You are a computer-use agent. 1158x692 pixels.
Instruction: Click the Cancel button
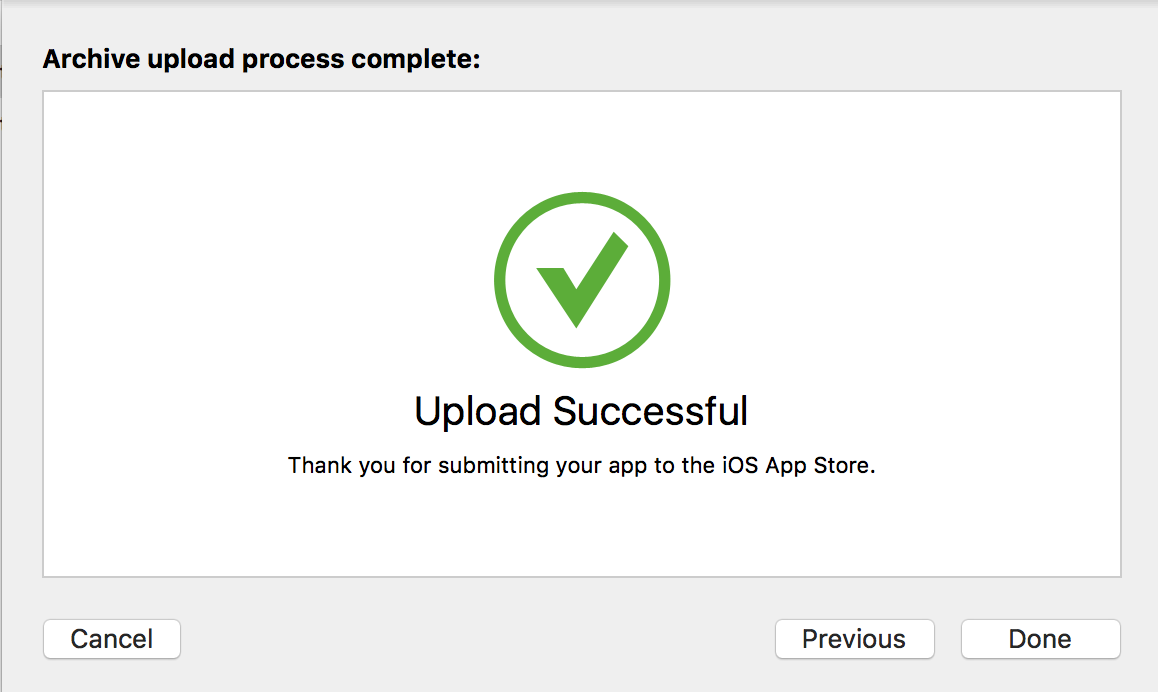click(x=112, y=639)
